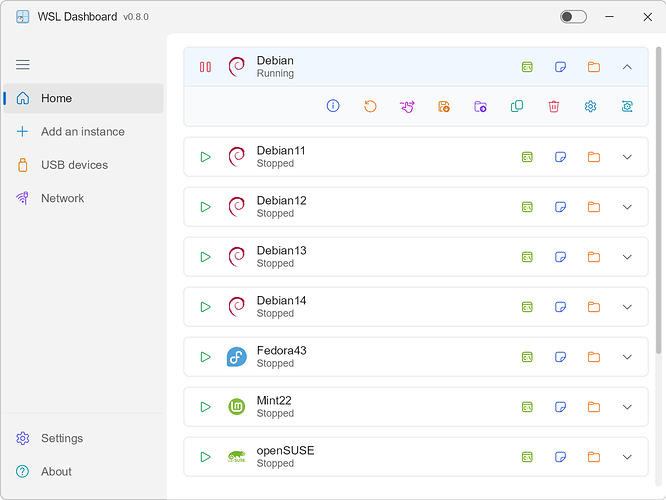Open folder for Debian14
Image resolution: width=666 pixels, height=500 pixels.
point(594,307)
